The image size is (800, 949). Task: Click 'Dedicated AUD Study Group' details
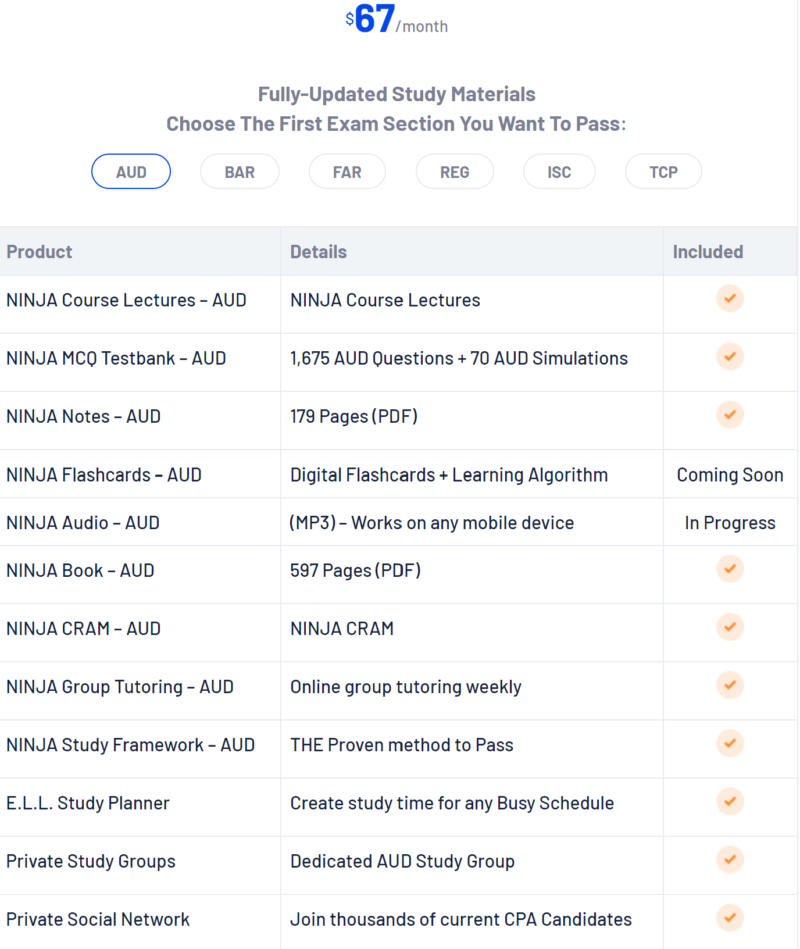[402, 861]
